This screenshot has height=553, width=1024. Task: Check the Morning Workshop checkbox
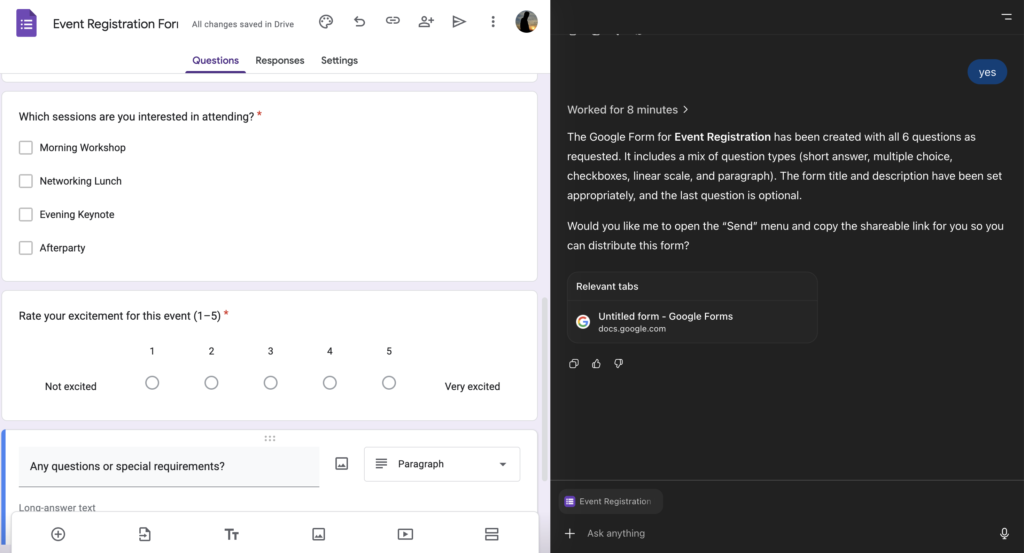26,148
